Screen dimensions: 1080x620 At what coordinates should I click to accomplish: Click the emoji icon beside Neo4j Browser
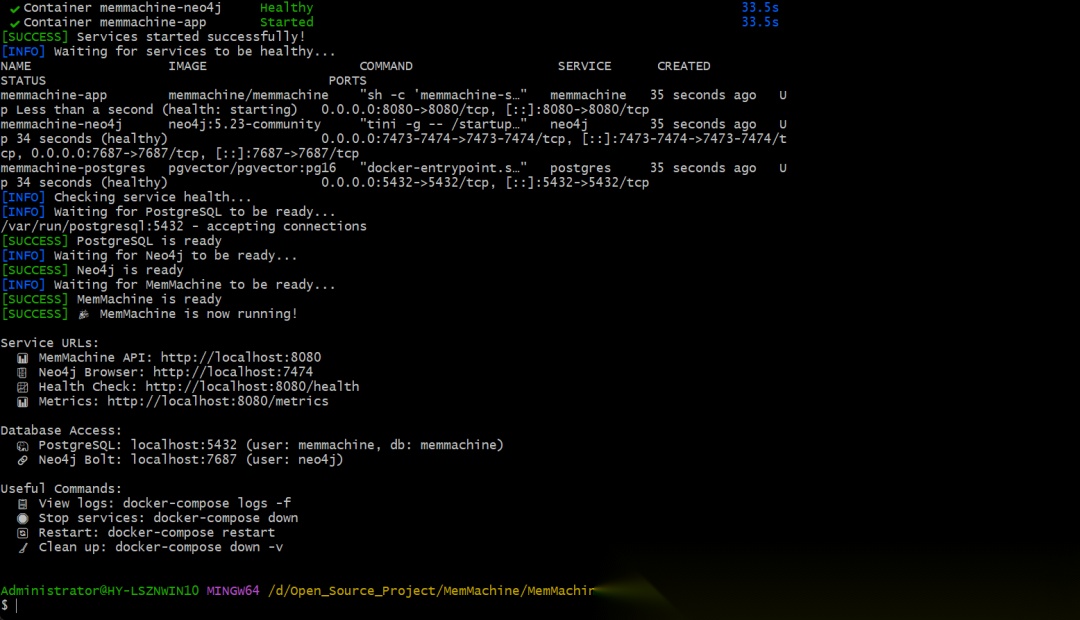click(23, 373)
